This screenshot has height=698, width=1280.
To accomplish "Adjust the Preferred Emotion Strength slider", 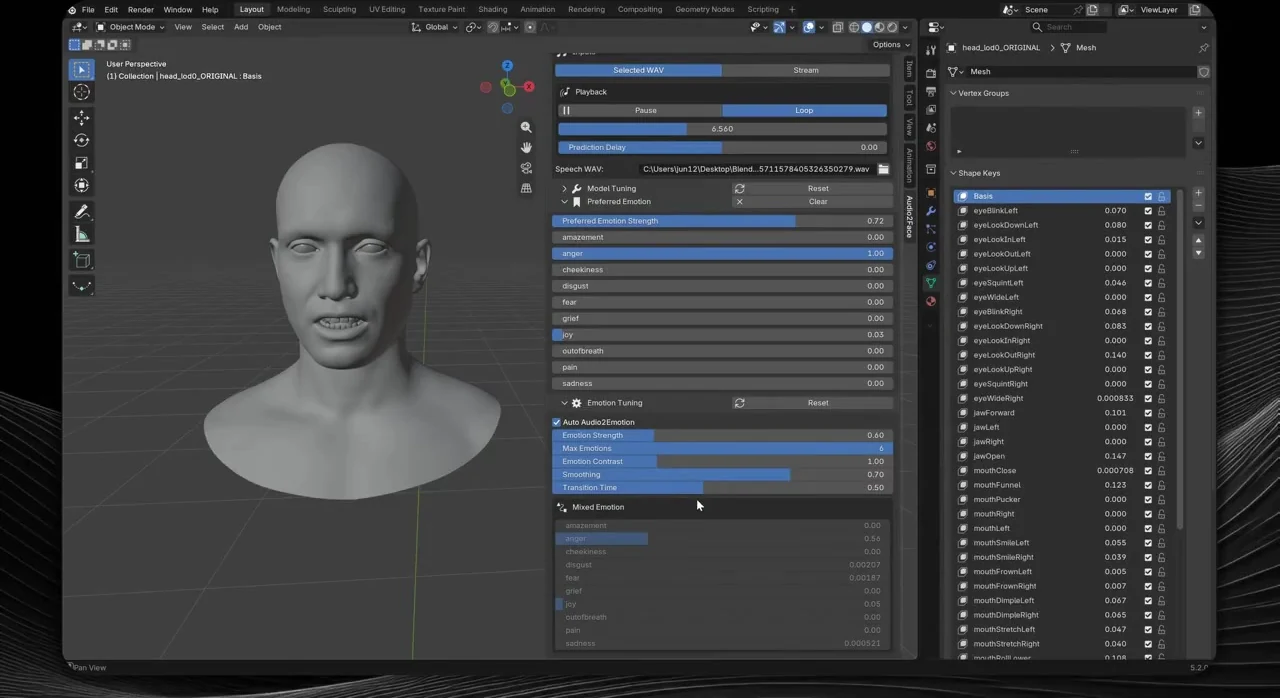I will pos(721,221).
